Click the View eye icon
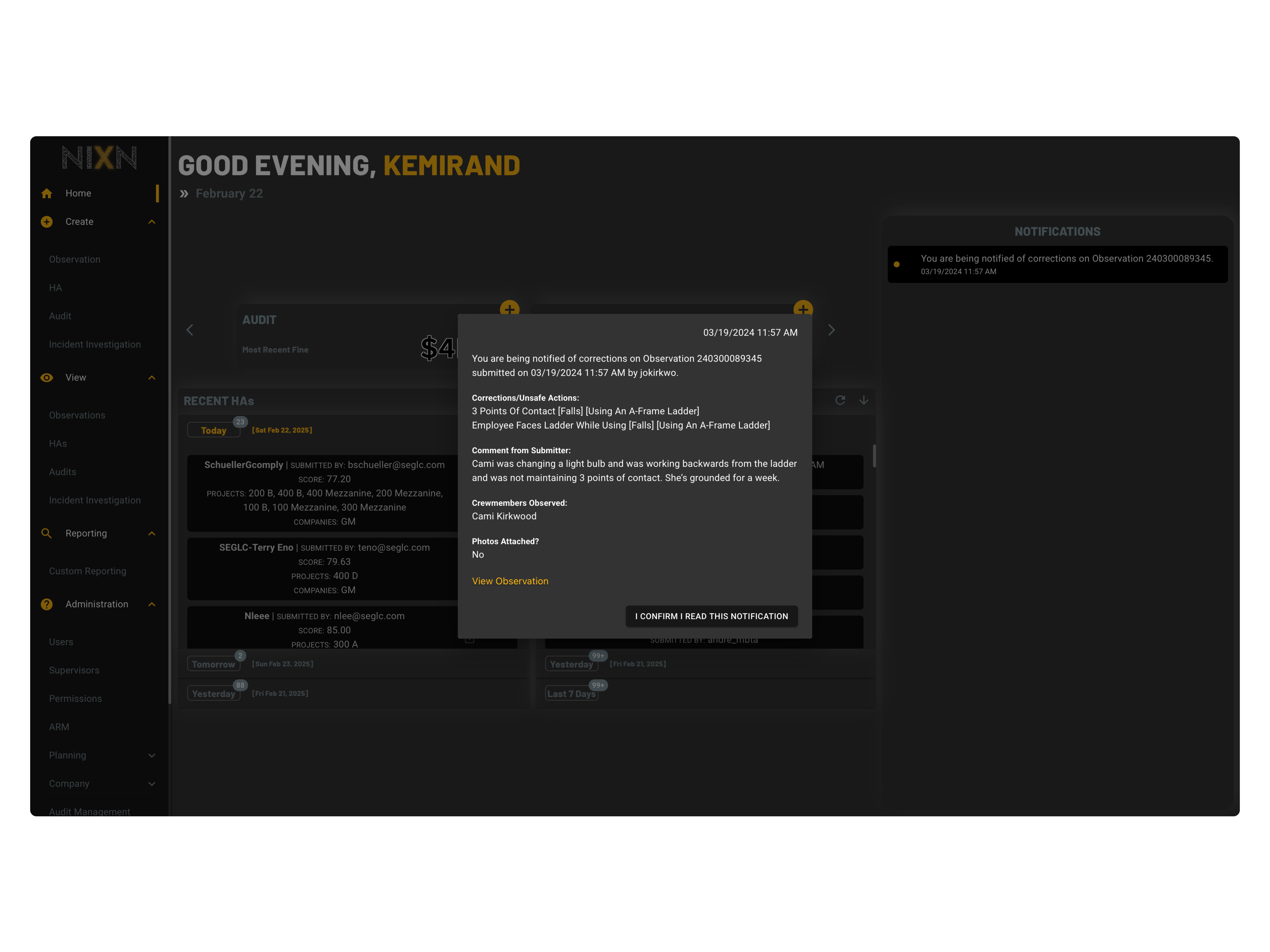 [x=47, y=377]
